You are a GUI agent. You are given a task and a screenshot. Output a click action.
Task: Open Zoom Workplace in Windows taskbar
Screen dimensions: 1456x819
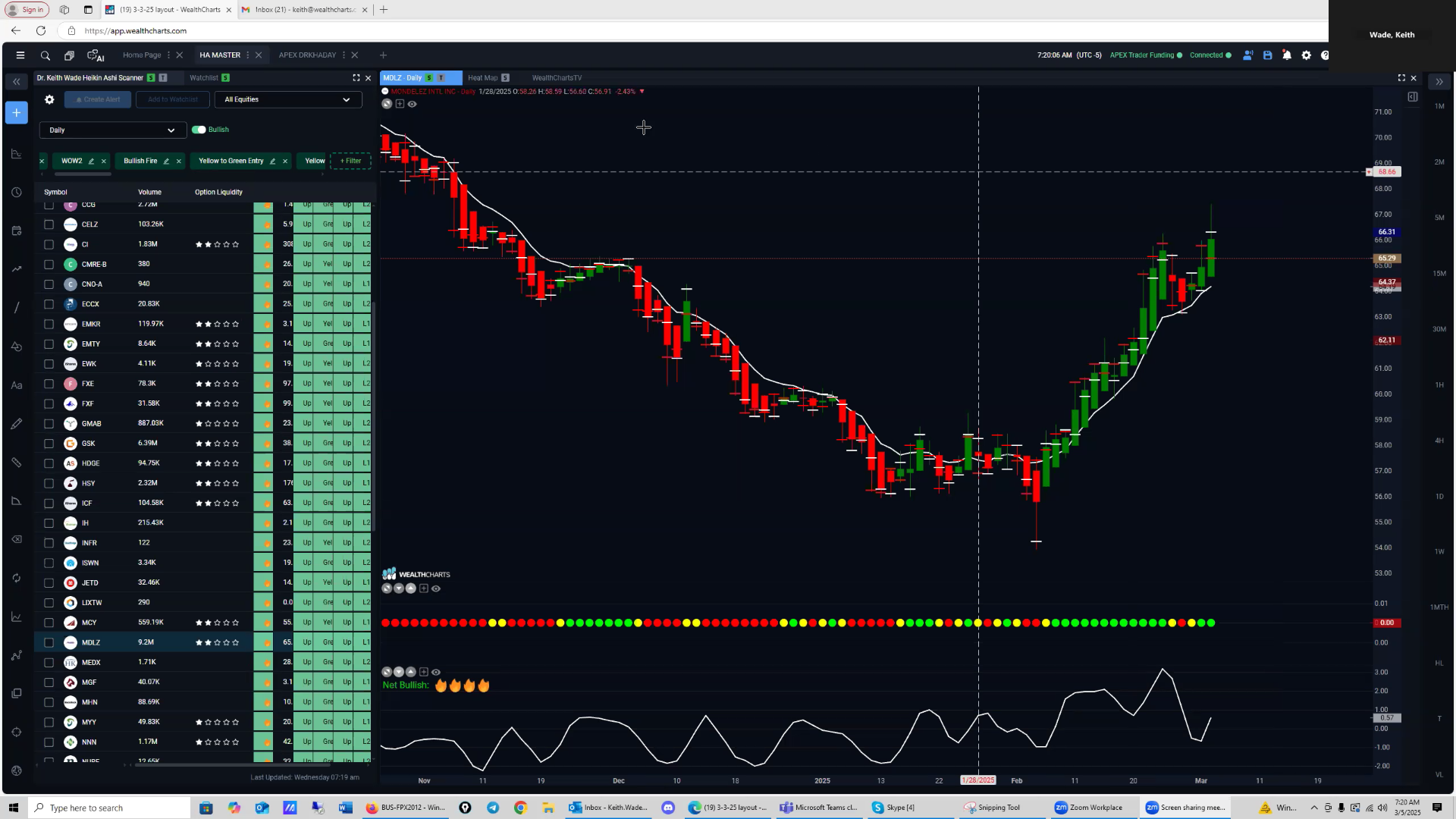(1089, 808)
